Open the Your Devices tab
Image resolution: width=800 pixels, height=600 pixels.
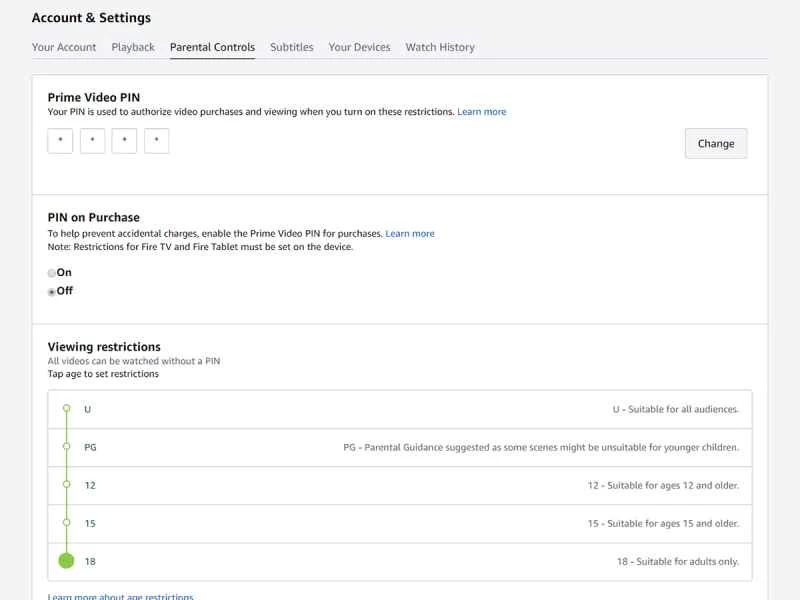click(359, 47)
